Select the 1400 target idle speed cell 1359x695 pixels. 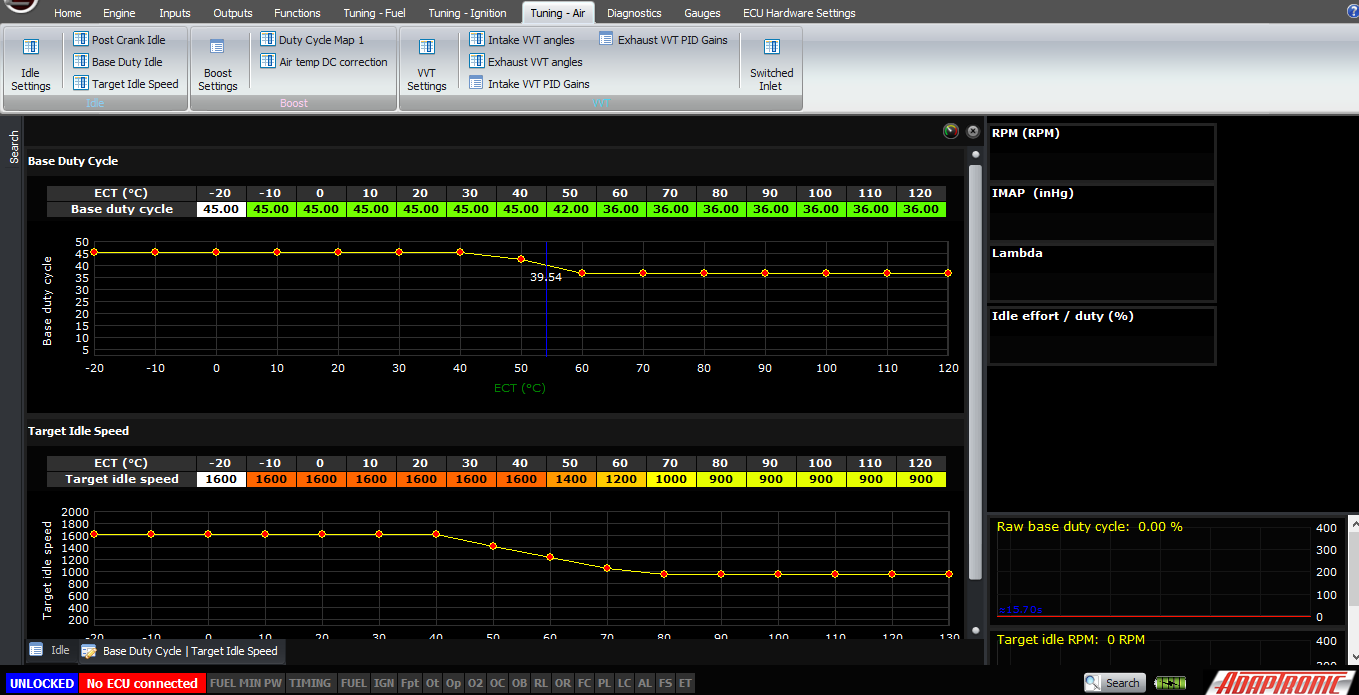click(x=571, y=479)
